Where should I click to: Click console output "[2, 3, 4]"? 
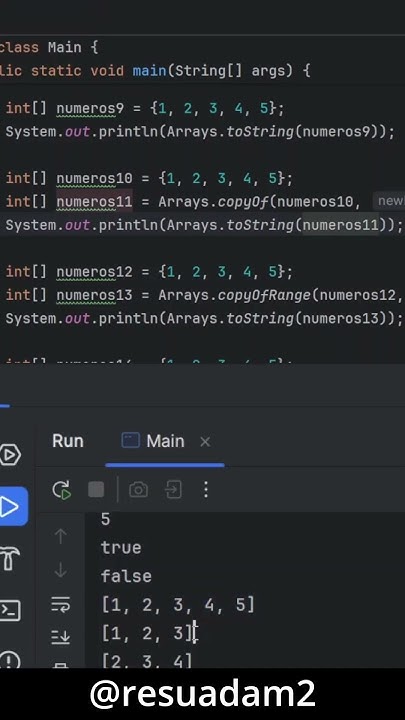tap(147, 661)
